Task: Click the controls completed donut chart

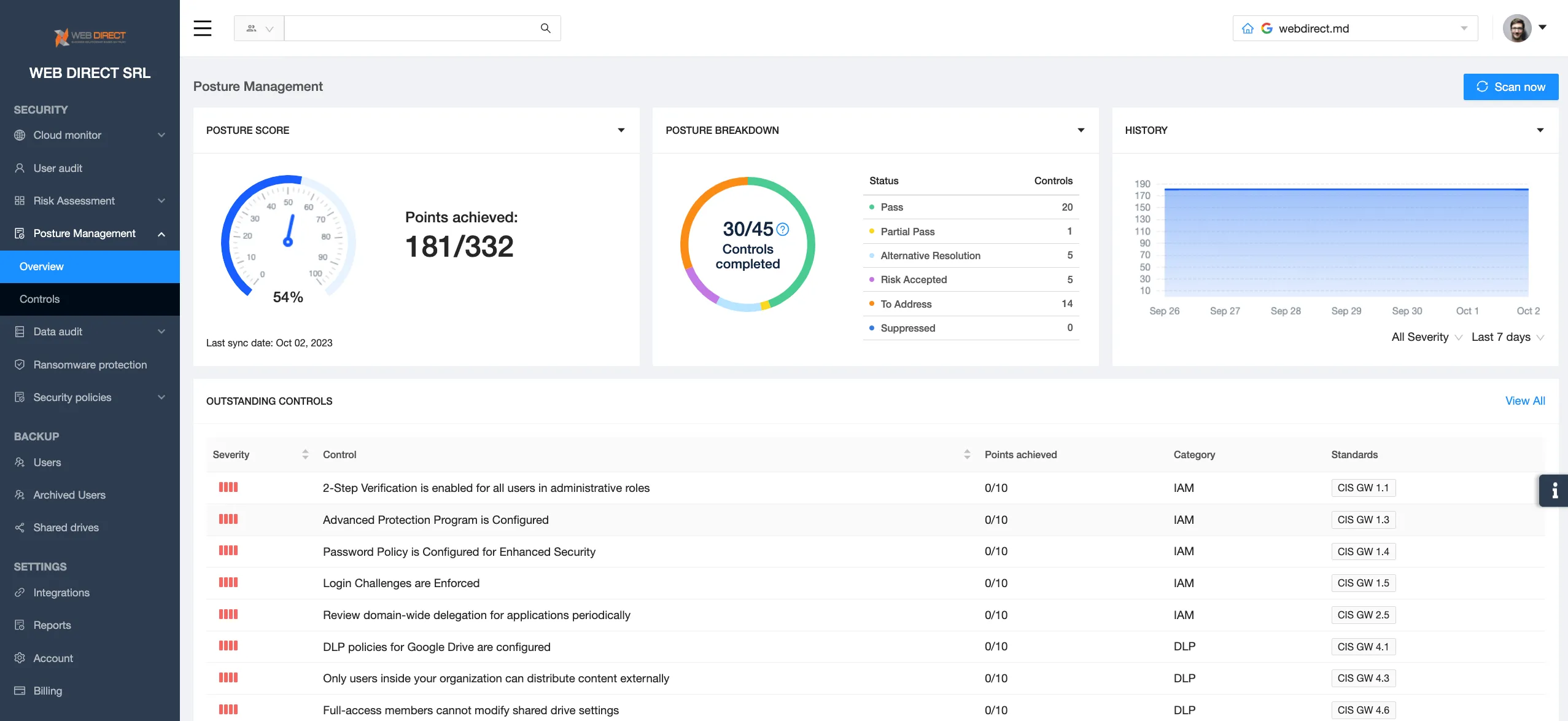Action: coord(747,244)
